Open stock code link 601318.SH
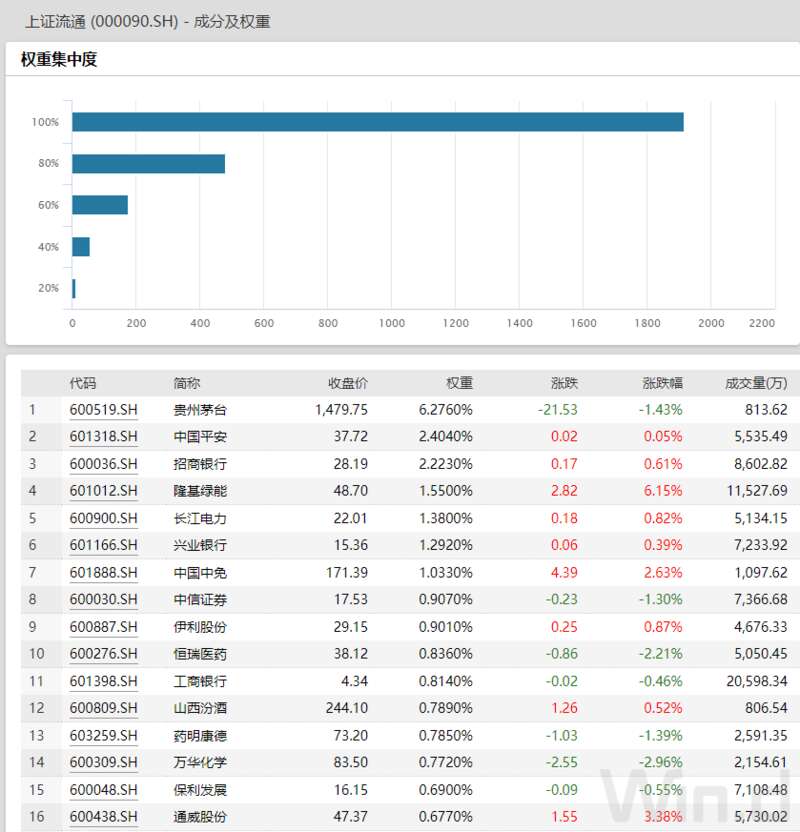The height and width of the screenshot is (832, 800). tap(103, 437)
